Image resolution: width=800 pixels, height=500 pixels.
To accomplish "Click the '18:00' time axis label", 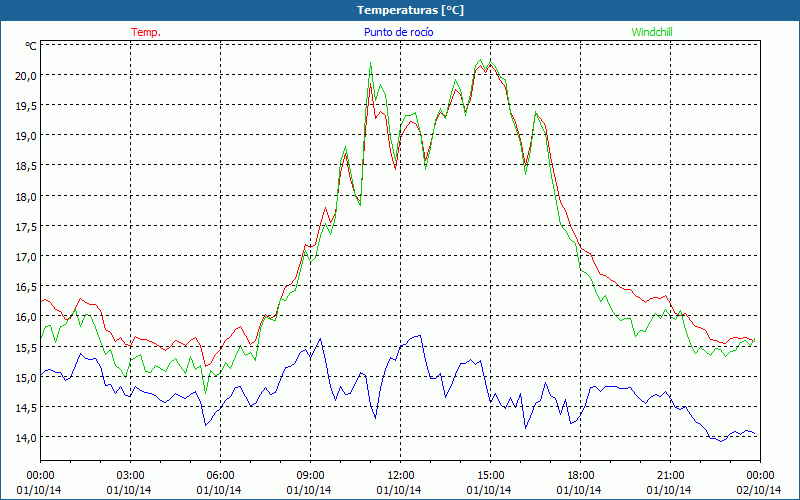I will [x=581, y=476].
